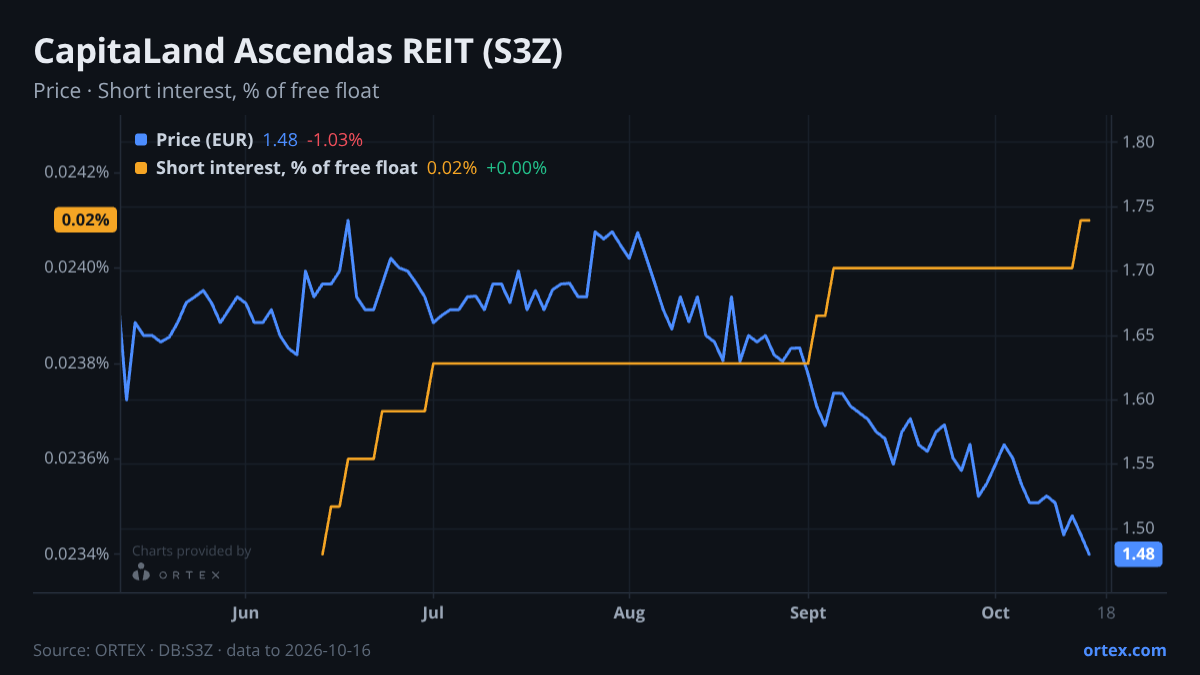Click the Aug date axis label
The image size is (1200, 675).
pos(628,613)
